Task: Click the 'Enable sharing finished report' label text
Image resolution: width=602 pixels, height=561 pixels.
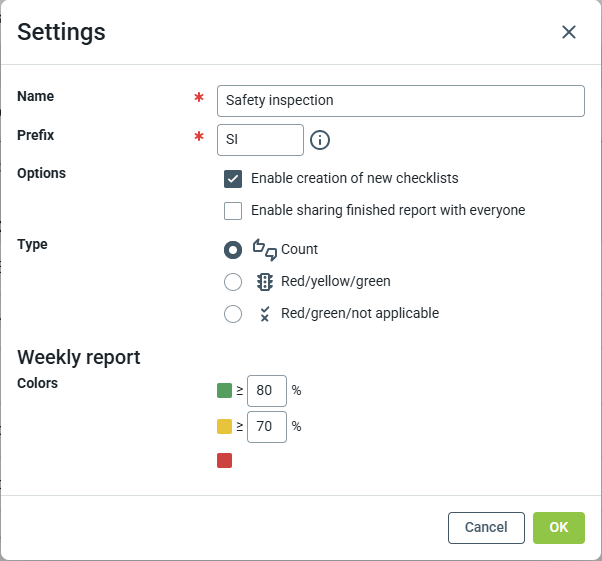Action: (388, 211)
